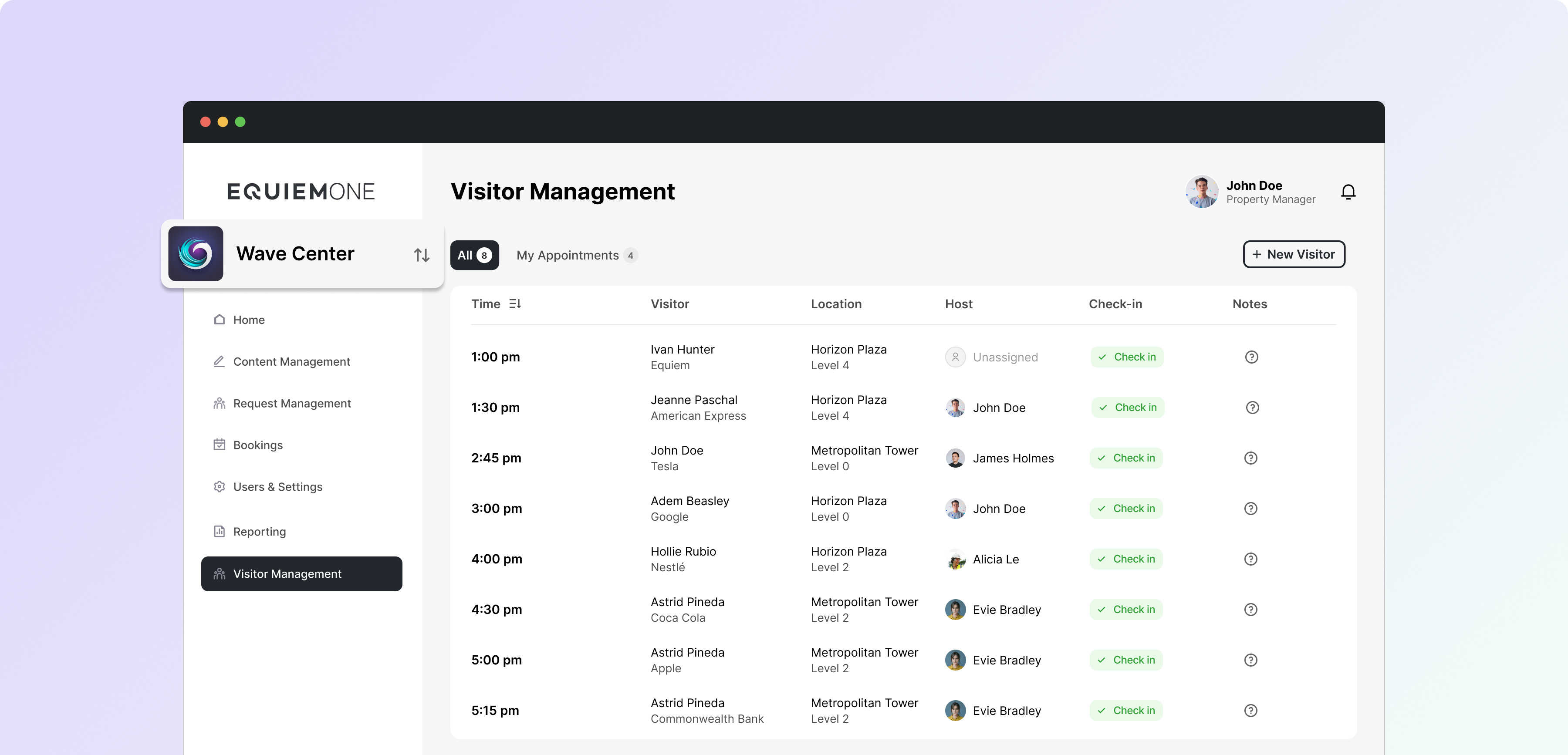This screenshot has width=1568, height=755.
Task: Expand the Wave Center site switcher arrows
Action: pos(421,255)
